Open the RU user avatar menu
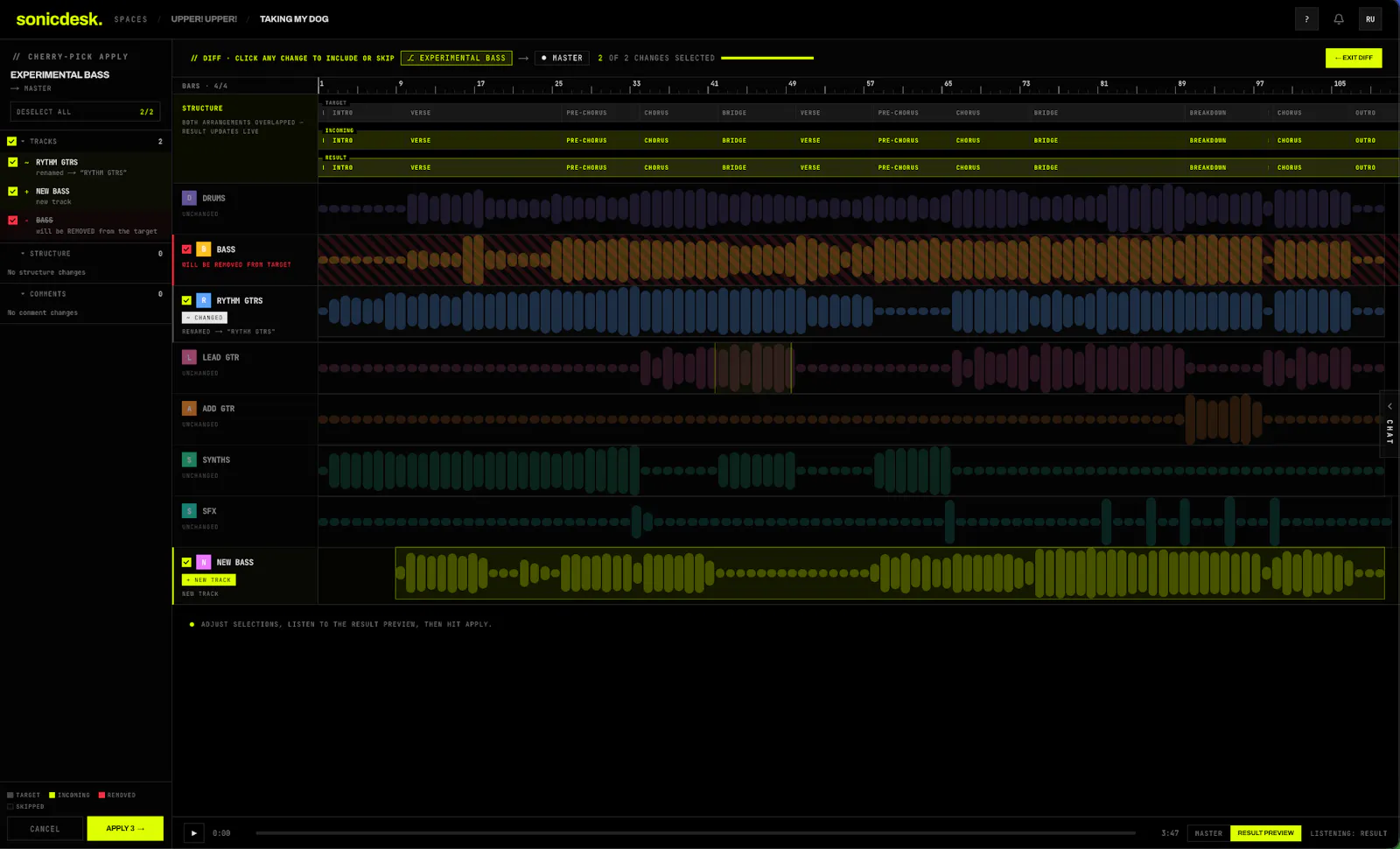1400x849 pixels. pyautogui.click(x=1370, y=19)
